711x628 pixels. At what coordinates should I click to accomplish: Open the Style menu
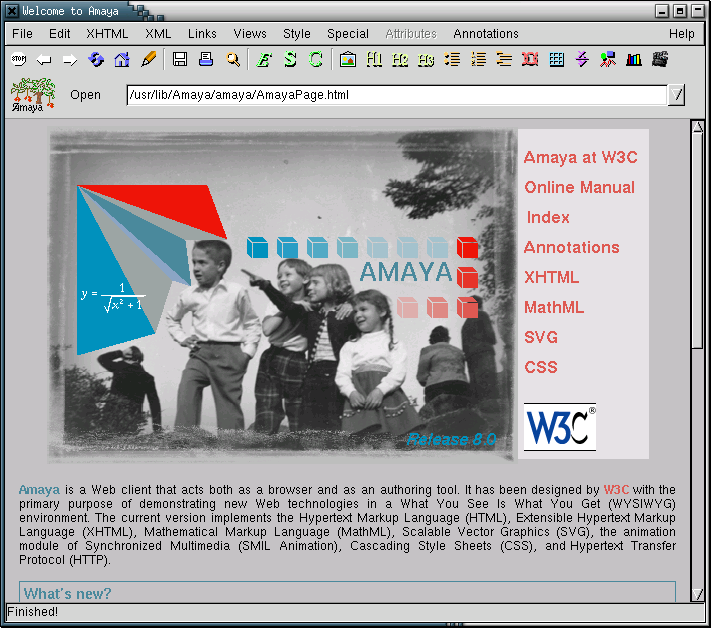[x=296, y=33]
